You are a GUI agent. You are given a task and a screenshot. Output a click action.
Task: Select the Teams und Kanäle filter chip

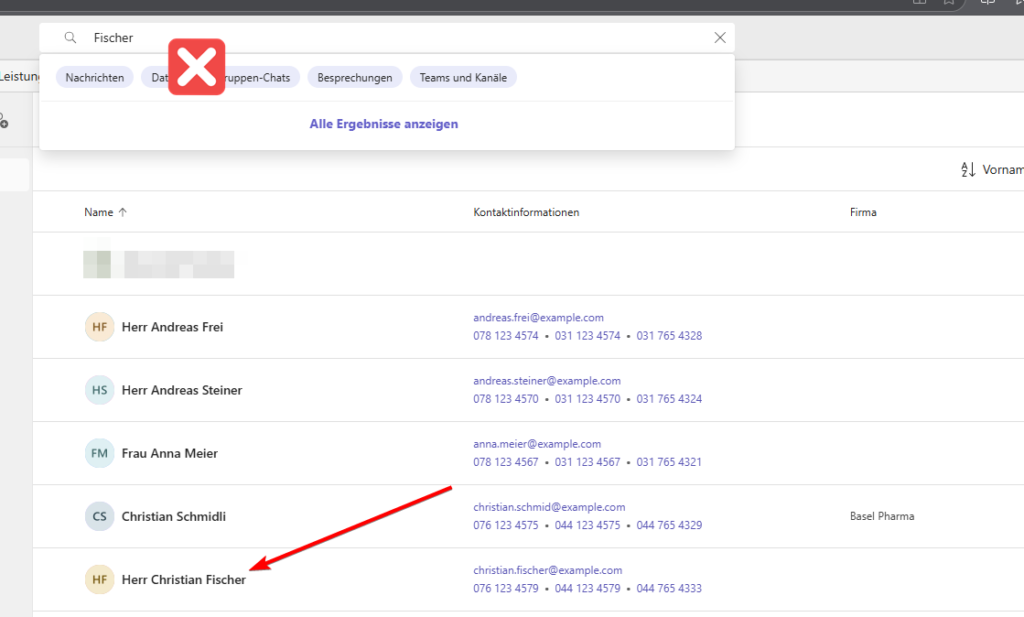point(463,77)
